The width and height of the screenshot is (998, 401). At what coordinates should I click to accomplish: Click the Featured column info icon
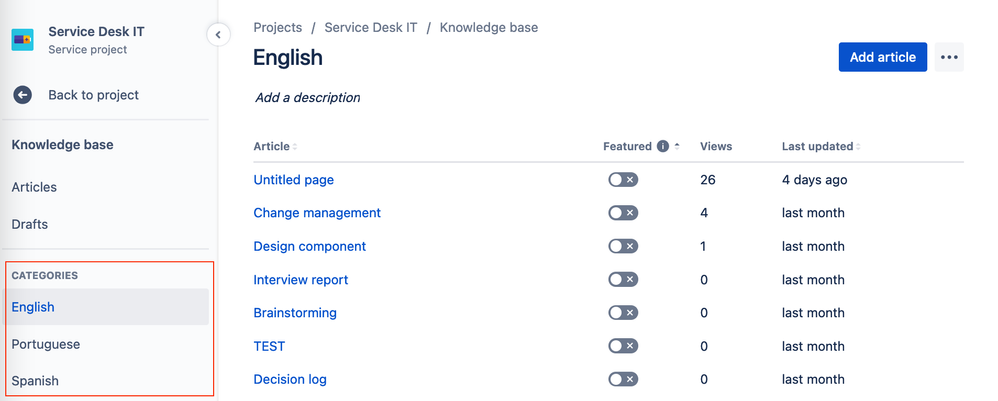[663, 146]
